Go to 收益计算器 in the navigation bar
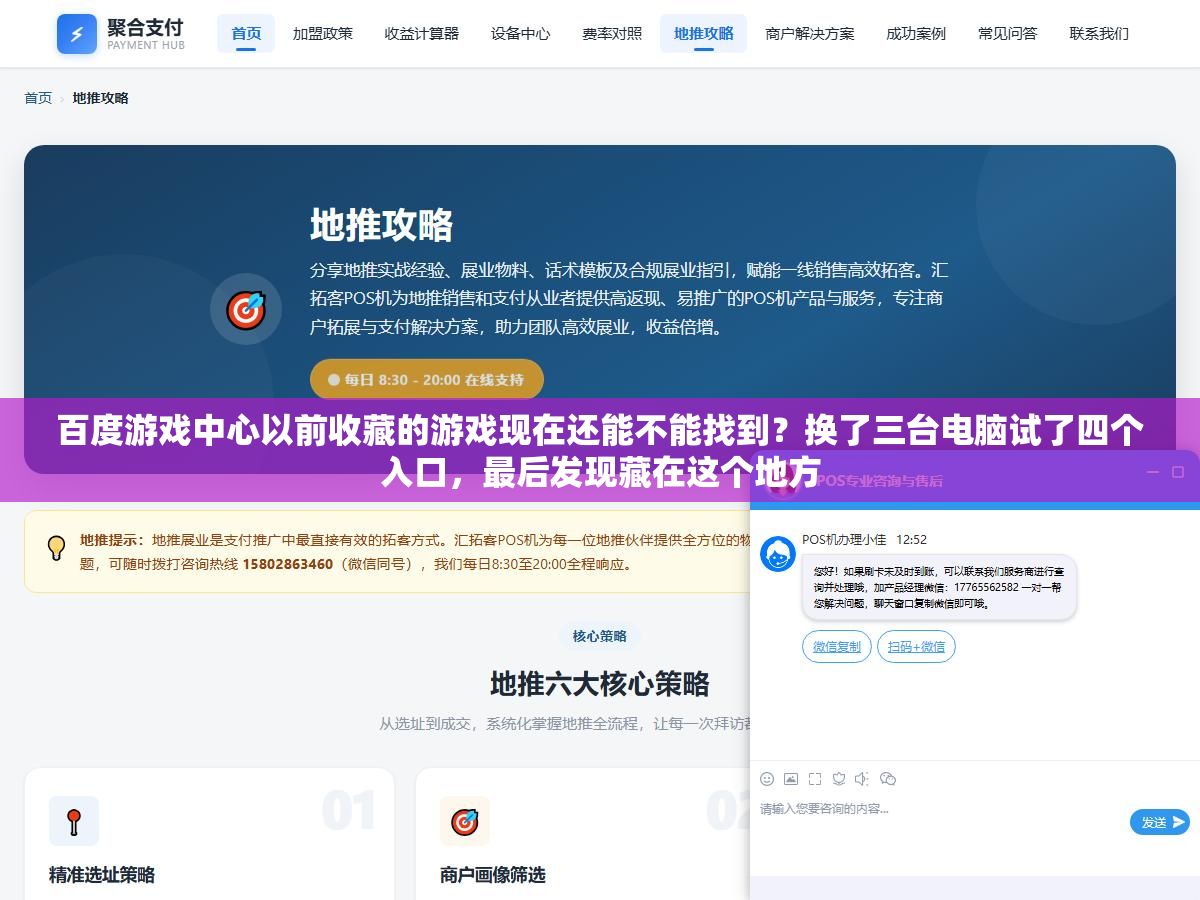This screenshot has height=900, width=1200. [x=421, y=33]
